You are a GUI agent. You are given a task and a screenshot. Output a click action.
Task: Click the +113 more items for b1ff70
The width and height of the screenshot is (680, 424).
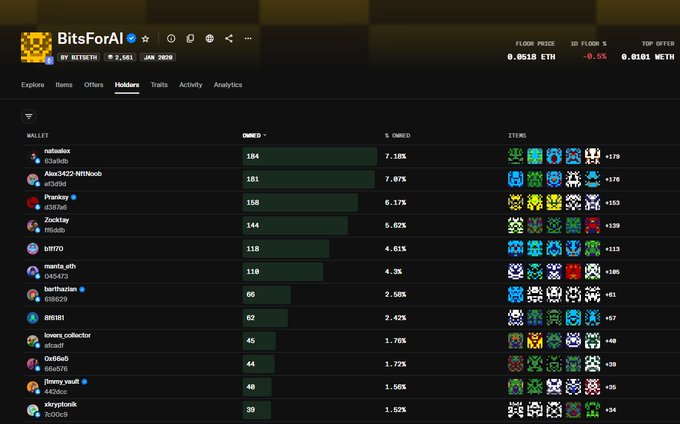pyautogui.click(x=612, y=249)
